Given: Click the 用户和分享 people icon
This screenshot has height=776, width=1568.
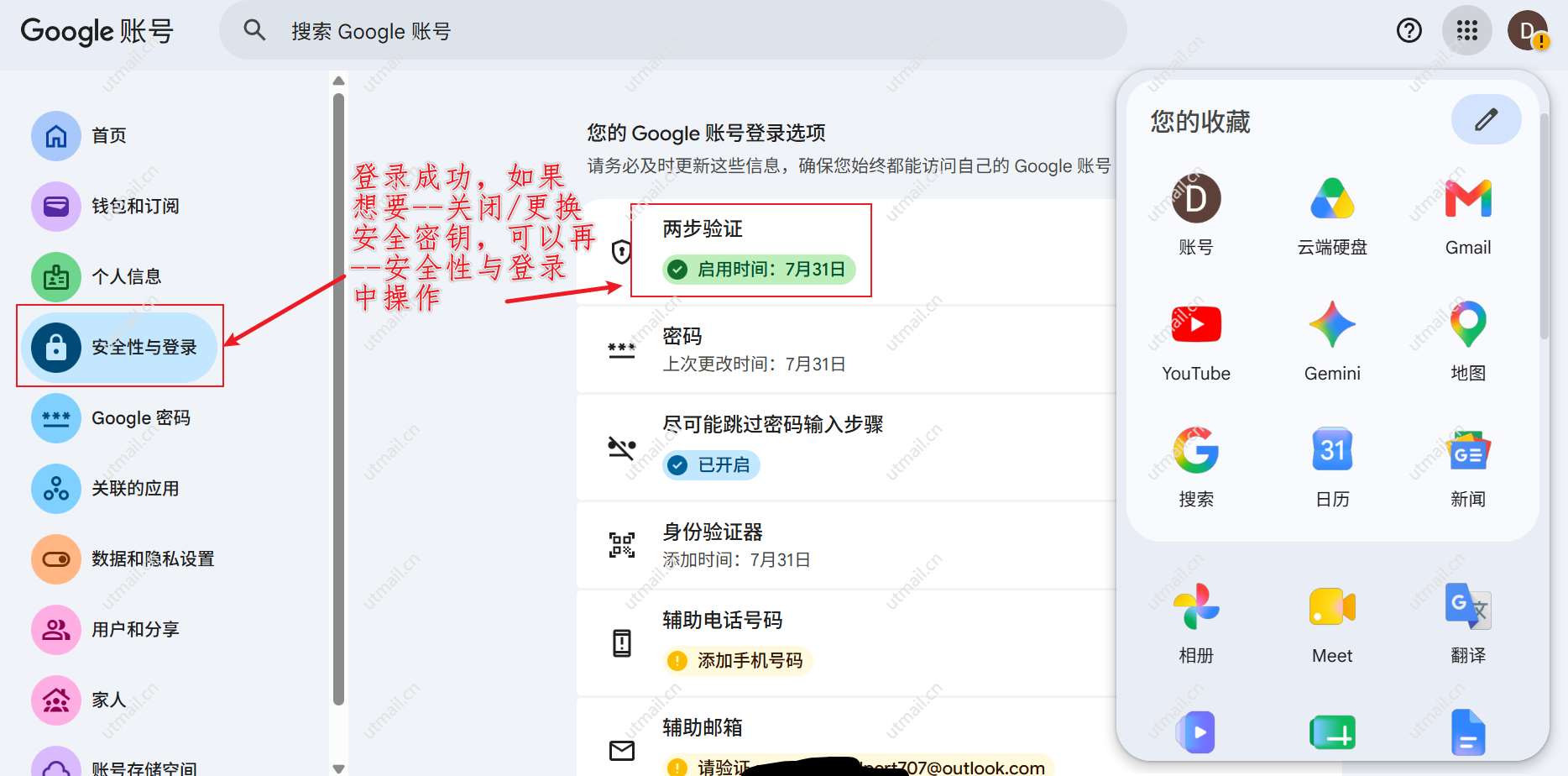Looking at the screenshot, I should 56,629.
